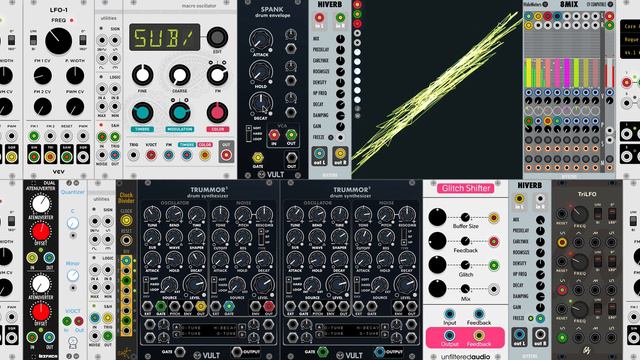The image size is (640, 360).
Task: Click the top red OFFSET knob on Dual Atenuverter
Action: (41, 231)
